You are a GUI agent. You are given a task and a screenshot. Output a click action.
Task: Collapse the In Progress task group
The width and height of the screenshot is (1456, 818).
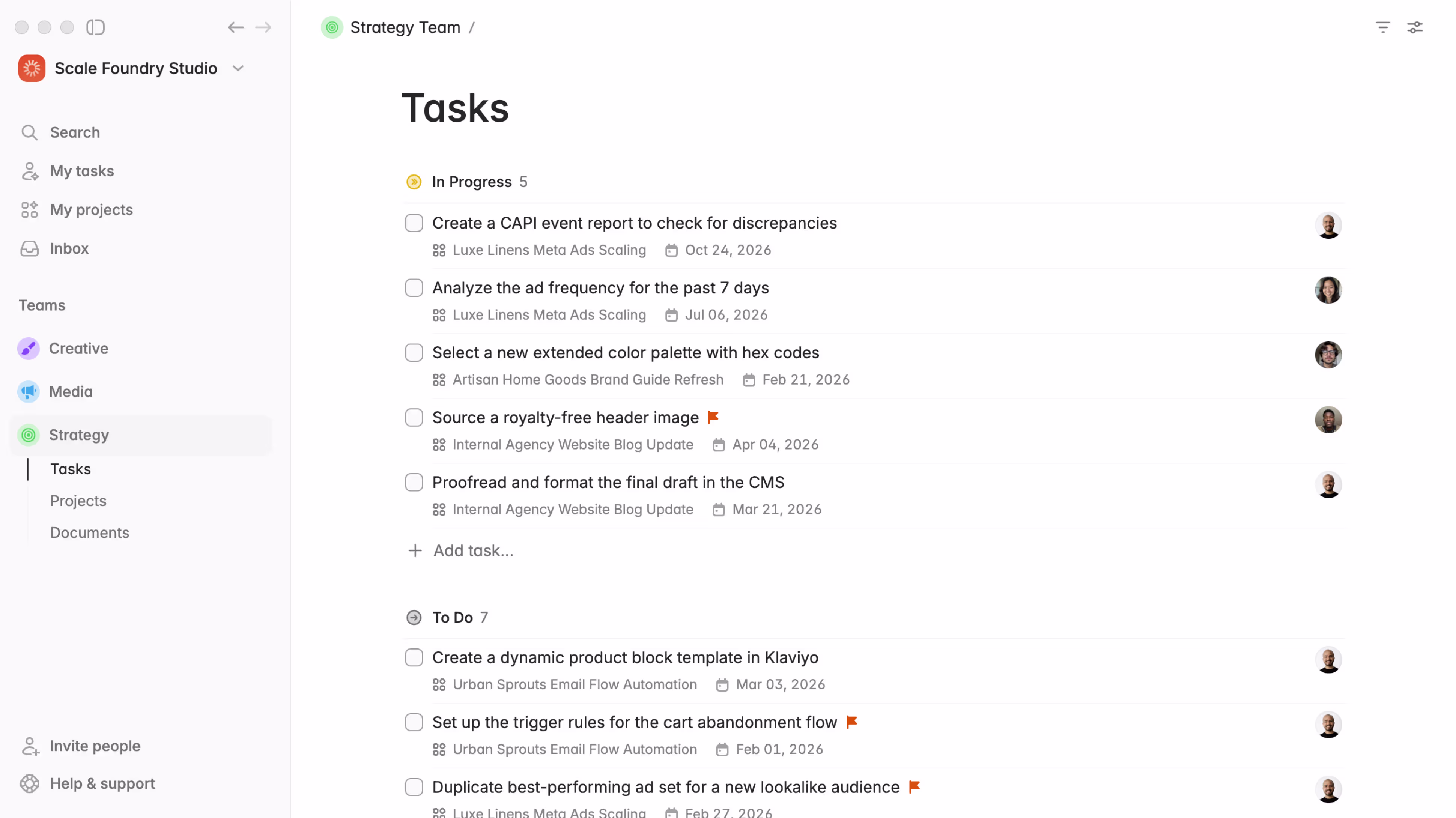coord(414,182)
